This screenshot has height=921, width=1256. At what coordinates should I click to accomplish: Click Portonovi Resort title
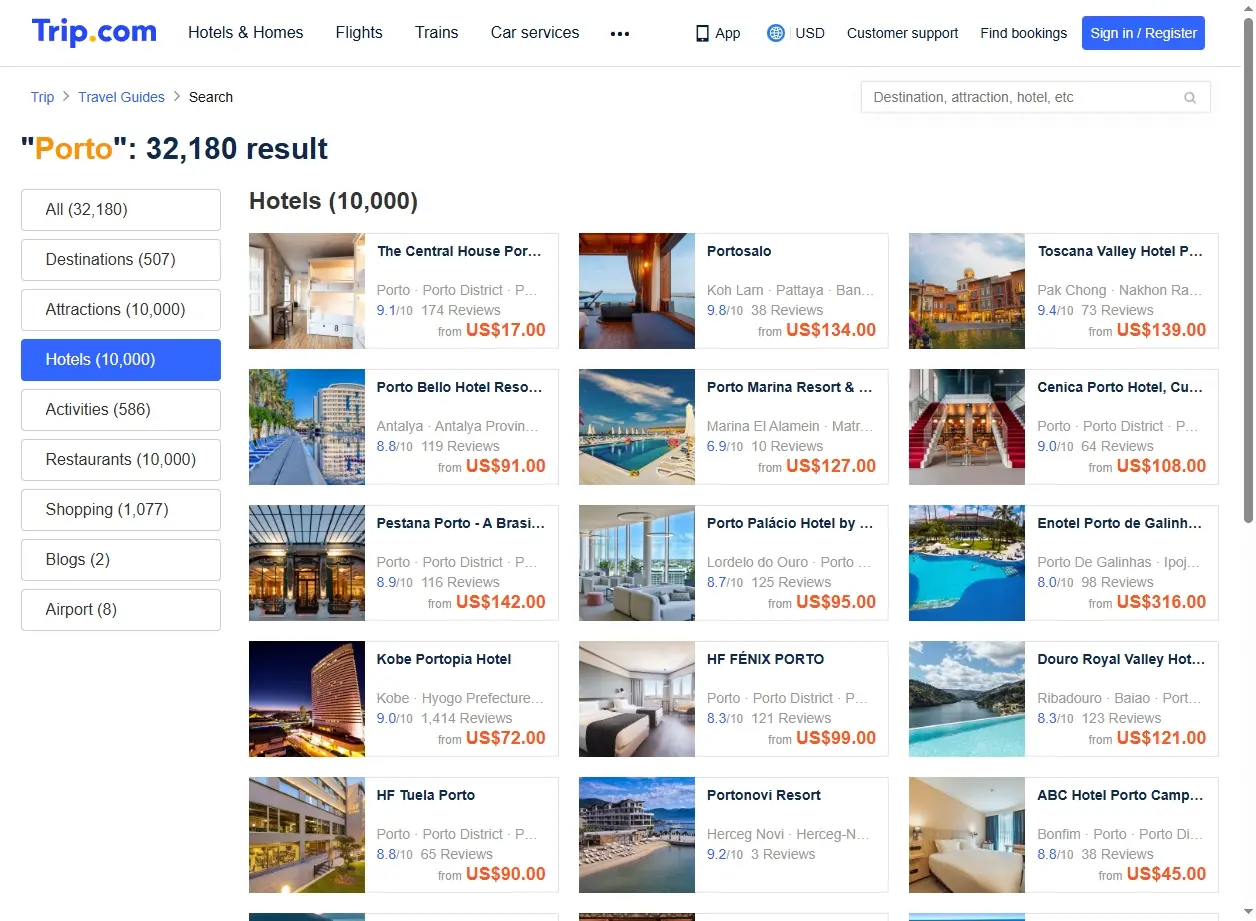[764, 795]
